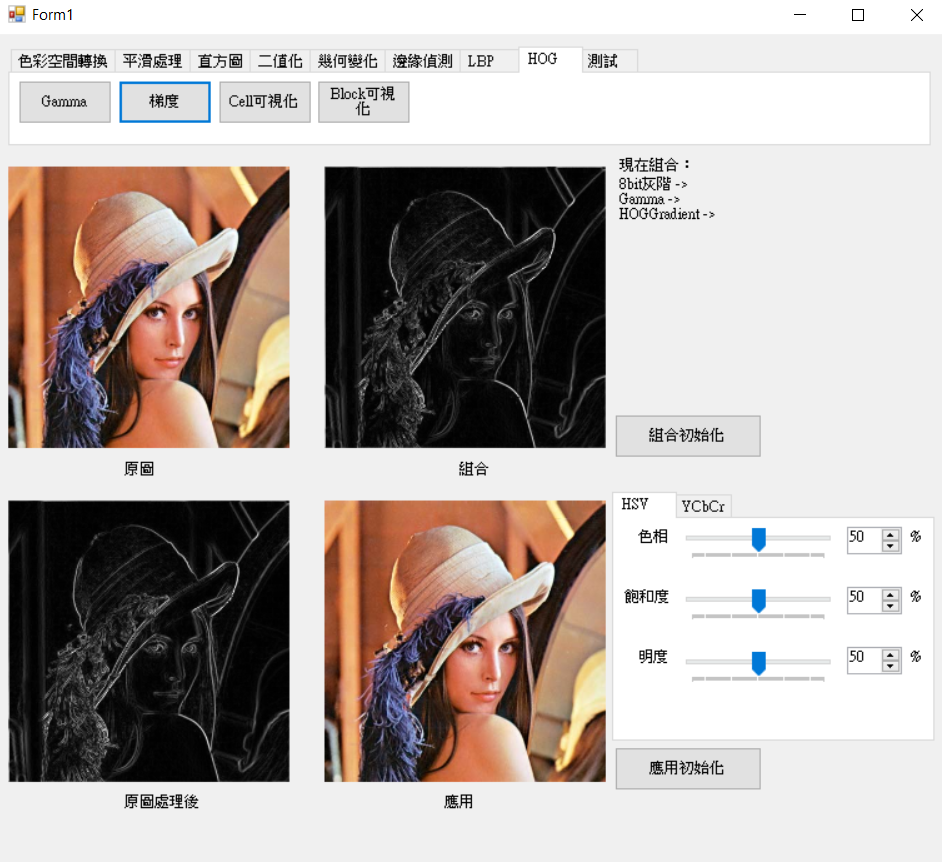Decrease 明度 value with down arrow
Viewport: 942px width, 862px height.
tap(890, 666)
